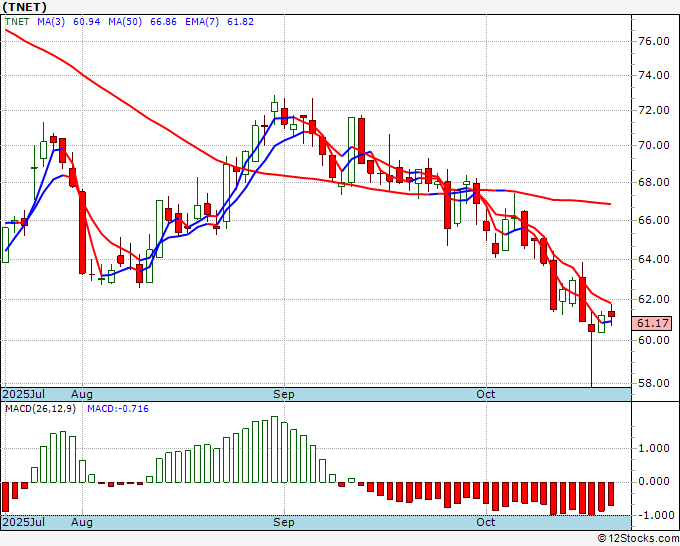This screenshot has width=680, height=546.
Task: Click the latest red candlestick near 61.17
Action: (611, 314)
